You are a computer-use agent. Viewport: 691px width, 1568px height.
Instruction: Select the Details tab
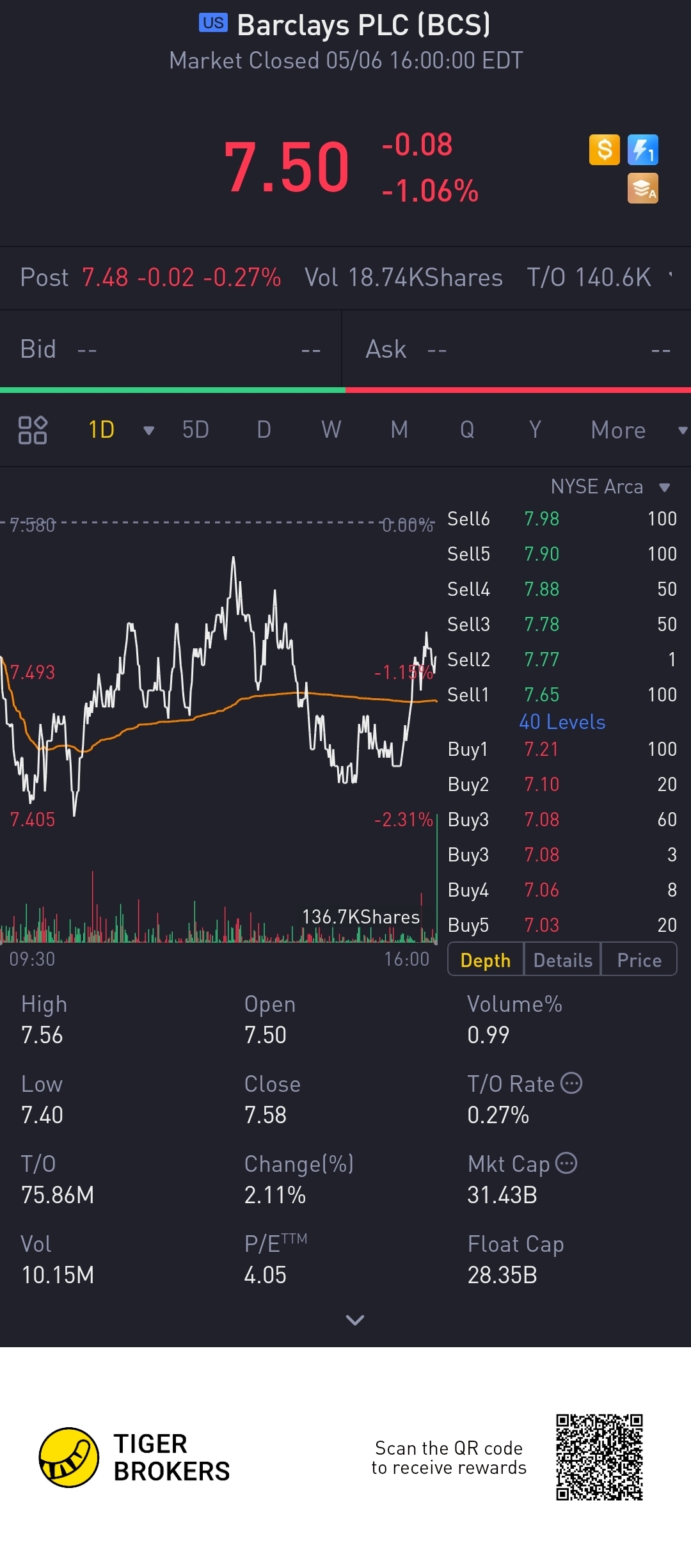pos(562,960)
